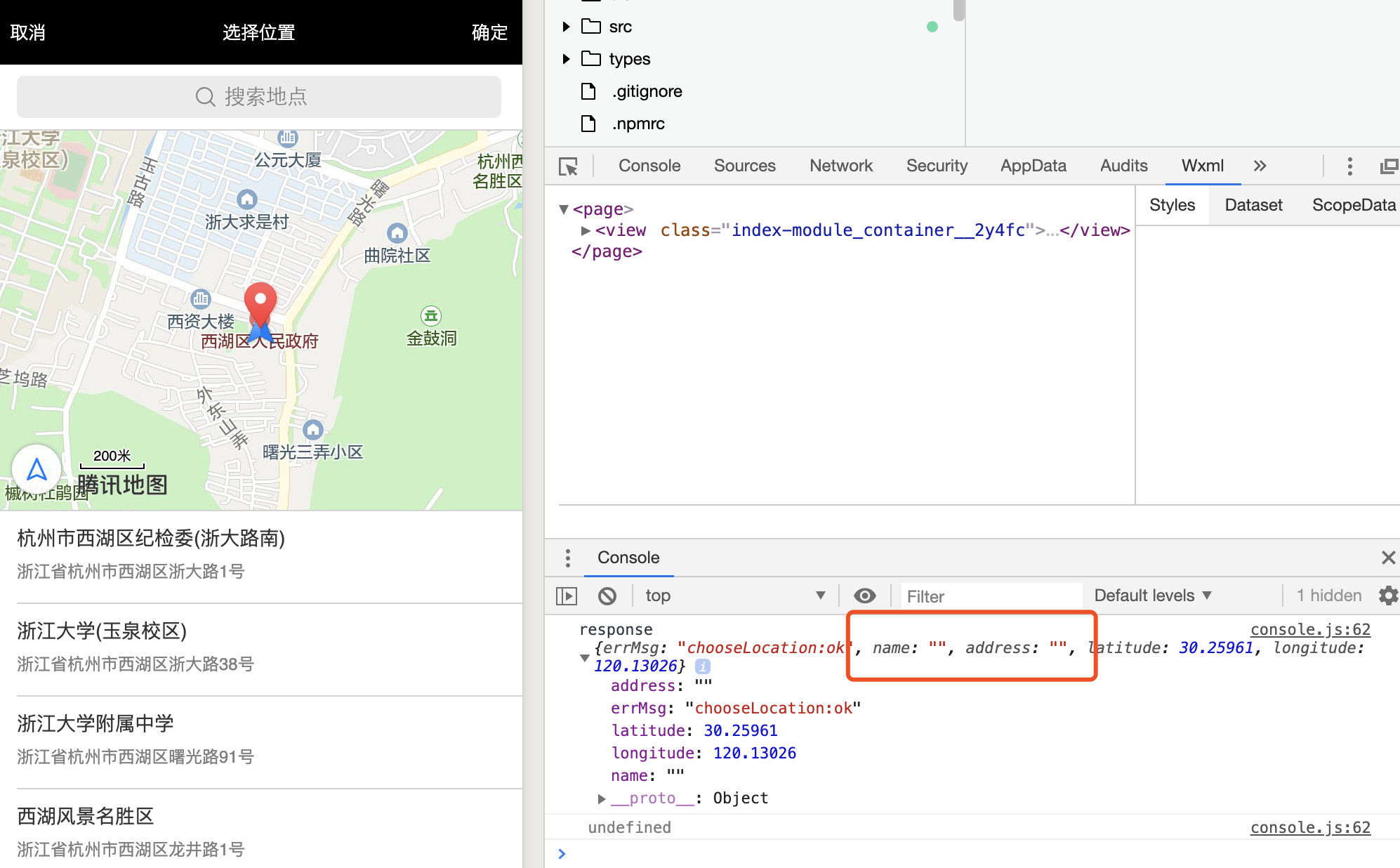
Task: Close the Console drawer
Action: coord(1388,558)
